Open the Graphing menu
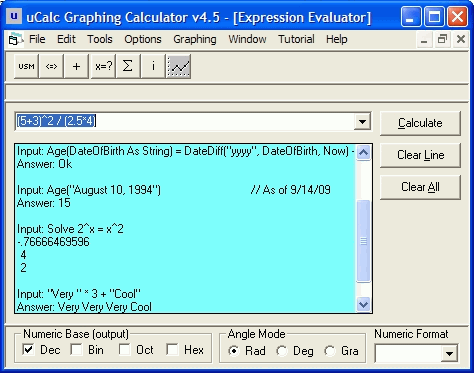The width and height of the screenshot is (474, 373). coord(195,39)
